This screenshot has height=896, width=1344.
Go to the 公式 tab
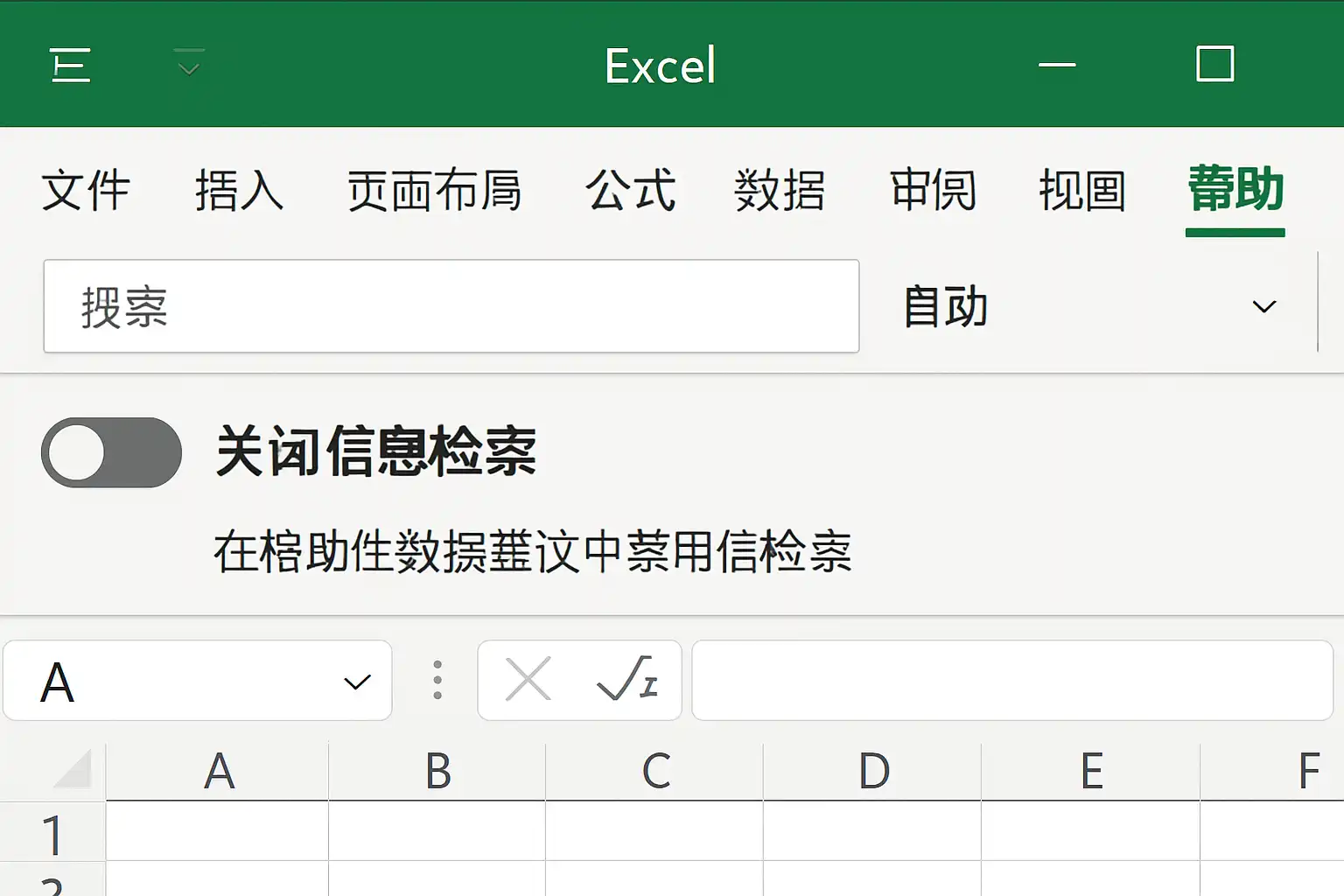click(x=632, y=192)
